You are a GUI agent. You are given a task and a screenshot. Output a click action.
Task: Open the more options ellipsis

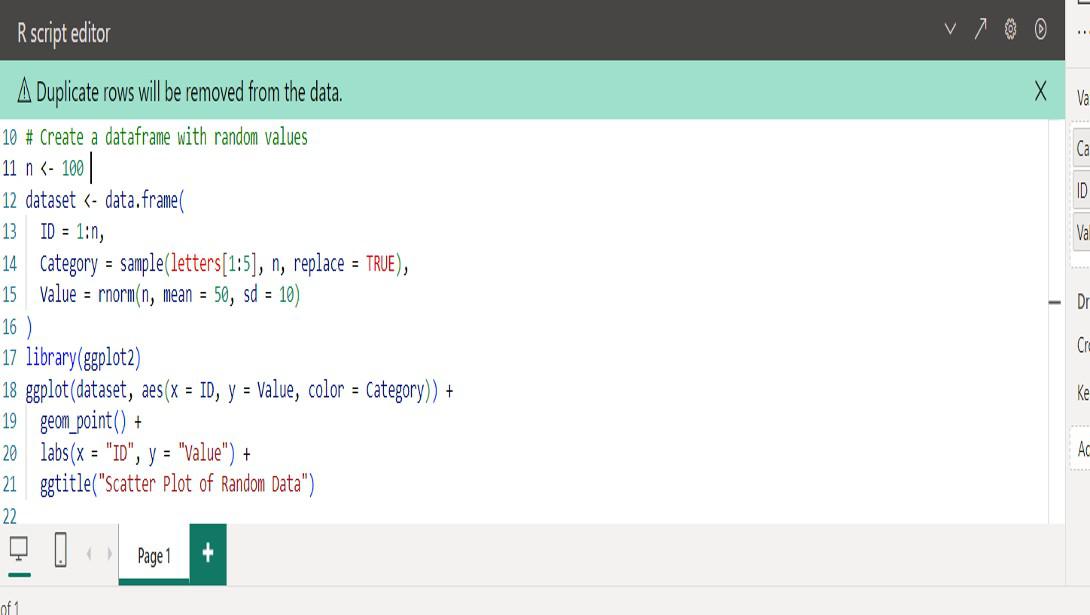coord(1083,31)
